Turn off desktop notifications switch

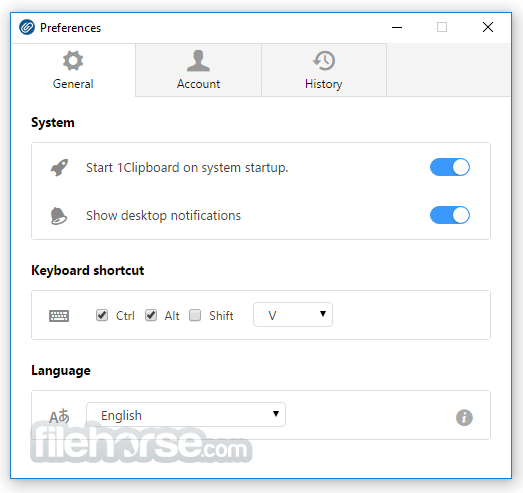coord(450,215)
